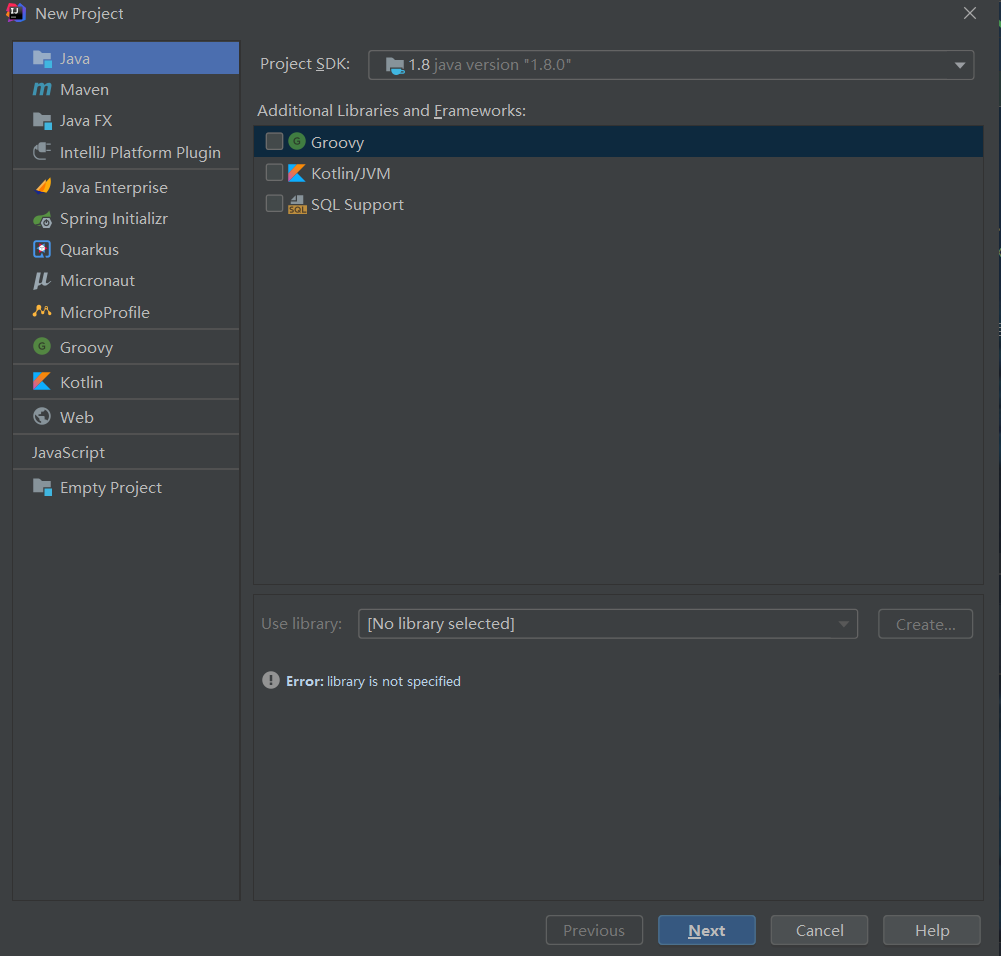Click the 'Error: library is not specified' message
This screenshot has height=956, width=1001.
pos(373,682)
